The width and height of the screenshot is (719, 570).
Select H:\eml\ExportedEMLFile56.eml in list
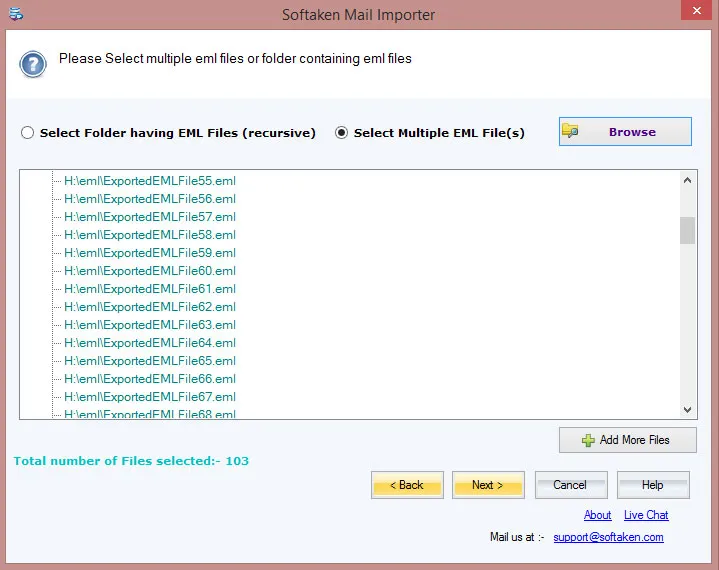coord(150,199)
